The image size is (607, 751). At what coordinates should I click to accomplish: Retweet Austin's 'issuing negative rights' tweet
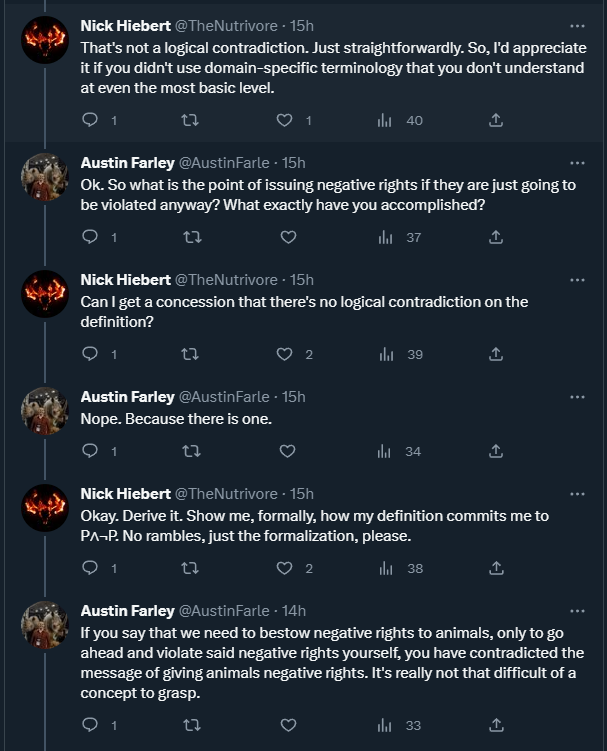point(189,237)
